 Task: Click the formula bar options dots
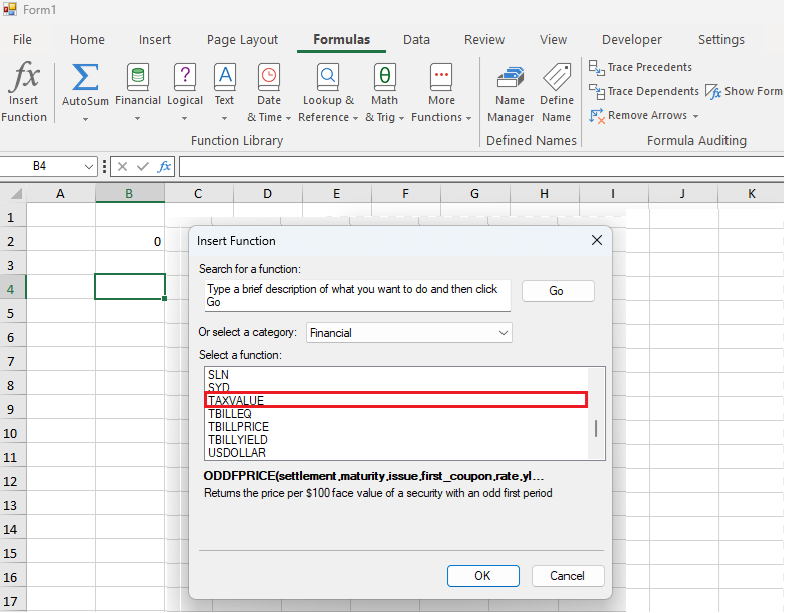pyautogui.click(x=104, y=166)
